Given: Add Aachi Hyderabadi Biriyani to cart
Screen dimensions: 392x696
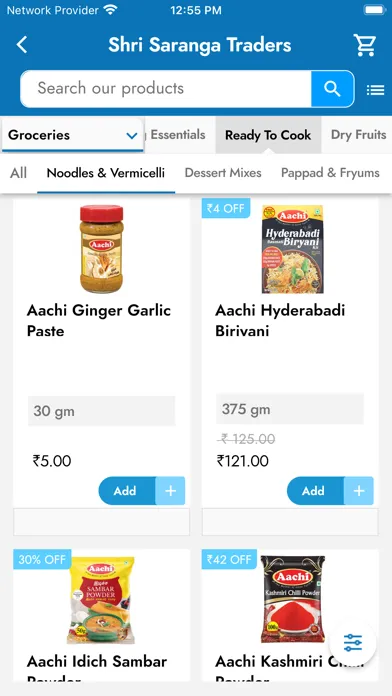Looking at the screenshot, I should tap(315, 490).
